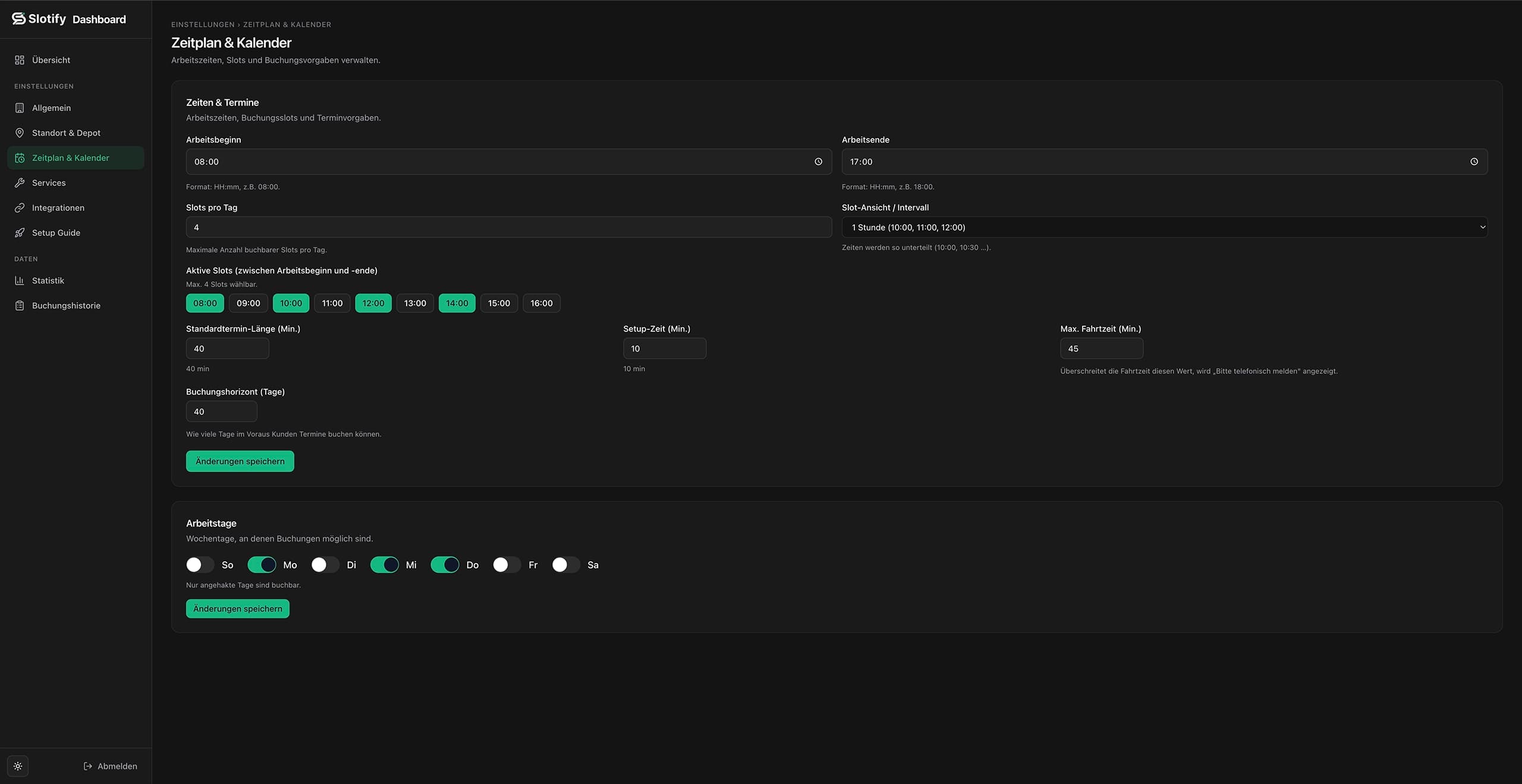Screen dimensions: 1522x784
Task: Click the clock icon in the Arbeitsende field
Action: click(x=1475, y=161)
